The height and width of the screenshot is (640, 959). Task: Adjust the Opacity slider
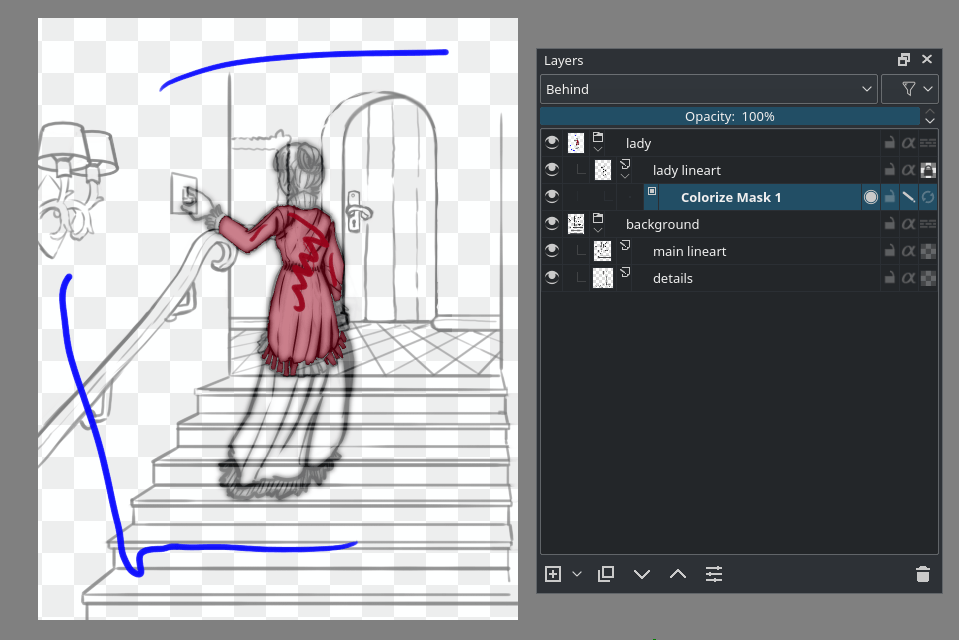coord(729,116)
